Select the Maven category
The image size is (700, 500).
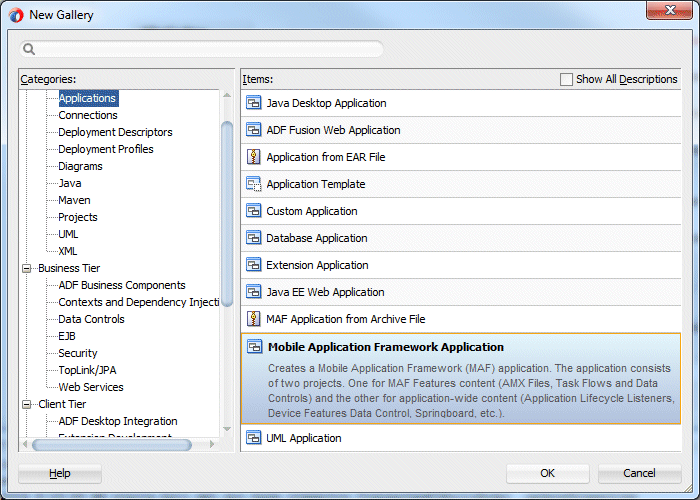pos(74,200)
